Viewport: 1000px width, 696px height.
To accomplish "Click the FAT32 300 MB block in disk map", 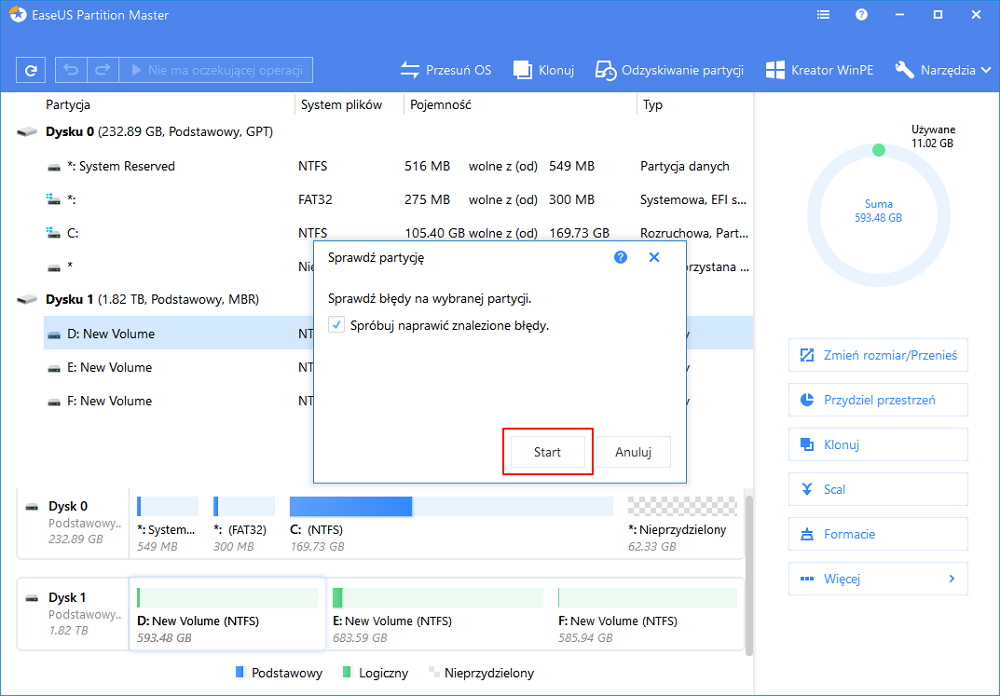I will pos(243,524).
